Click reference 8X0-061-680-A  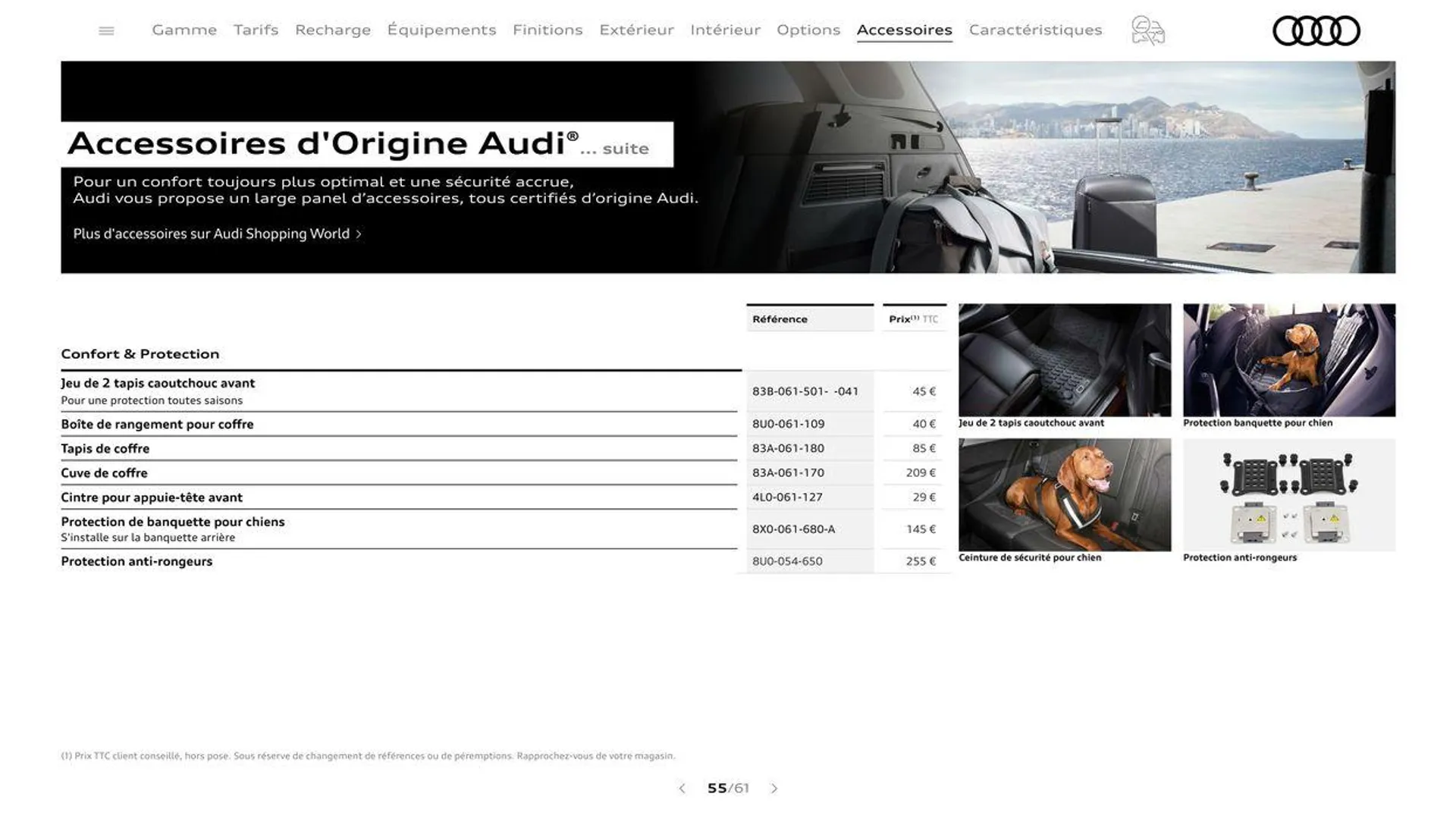coord(793,529)
